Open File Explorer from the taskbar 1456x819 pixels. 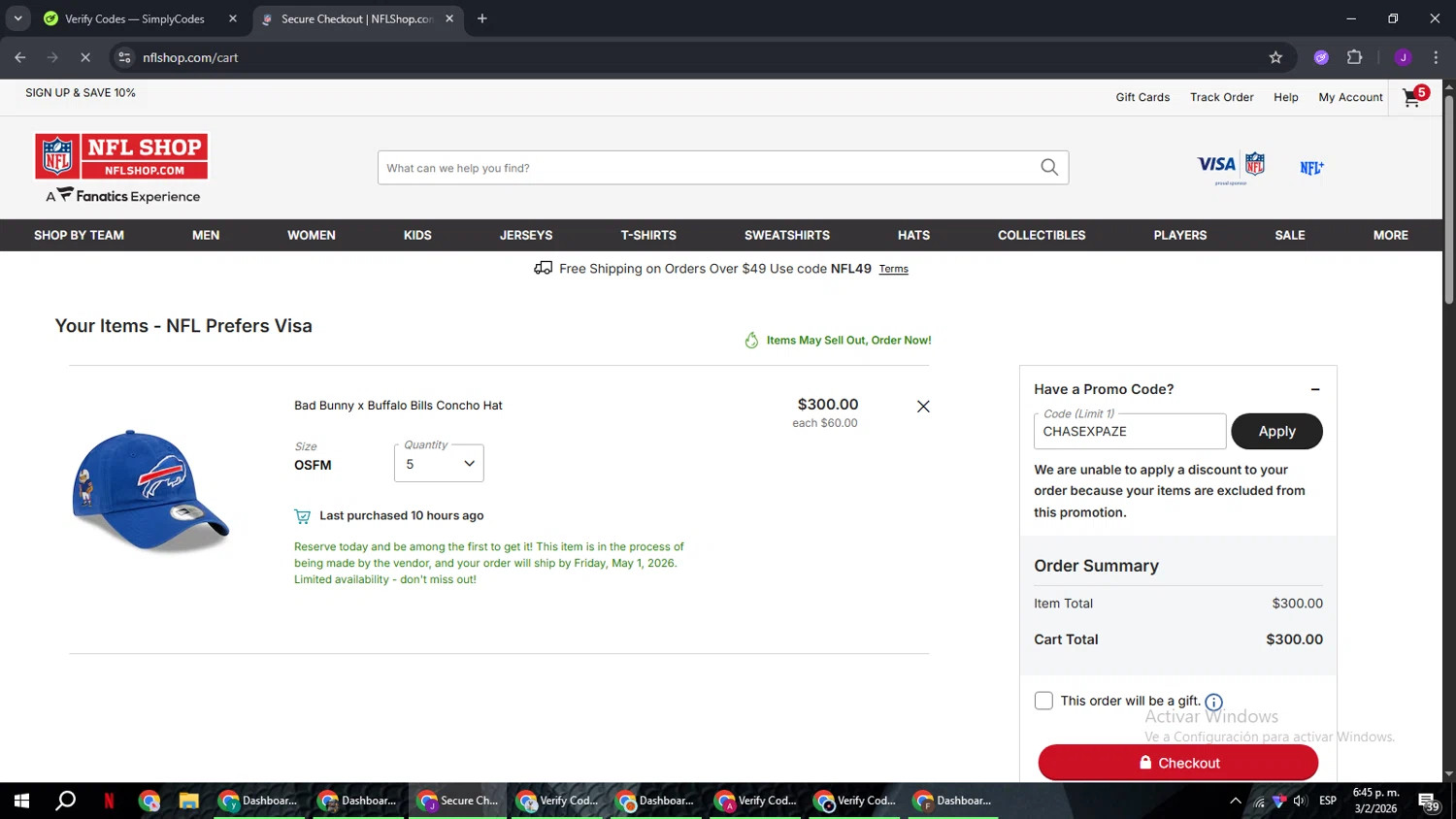coord(188,801)
